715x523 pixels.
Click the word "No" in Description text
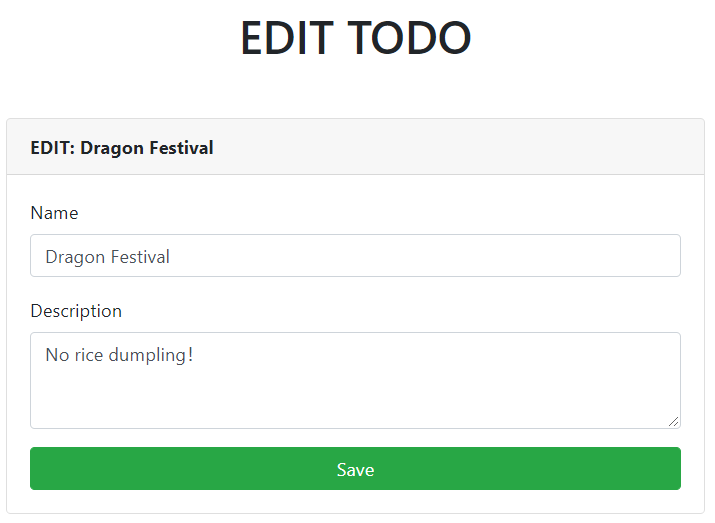(57, 355)
